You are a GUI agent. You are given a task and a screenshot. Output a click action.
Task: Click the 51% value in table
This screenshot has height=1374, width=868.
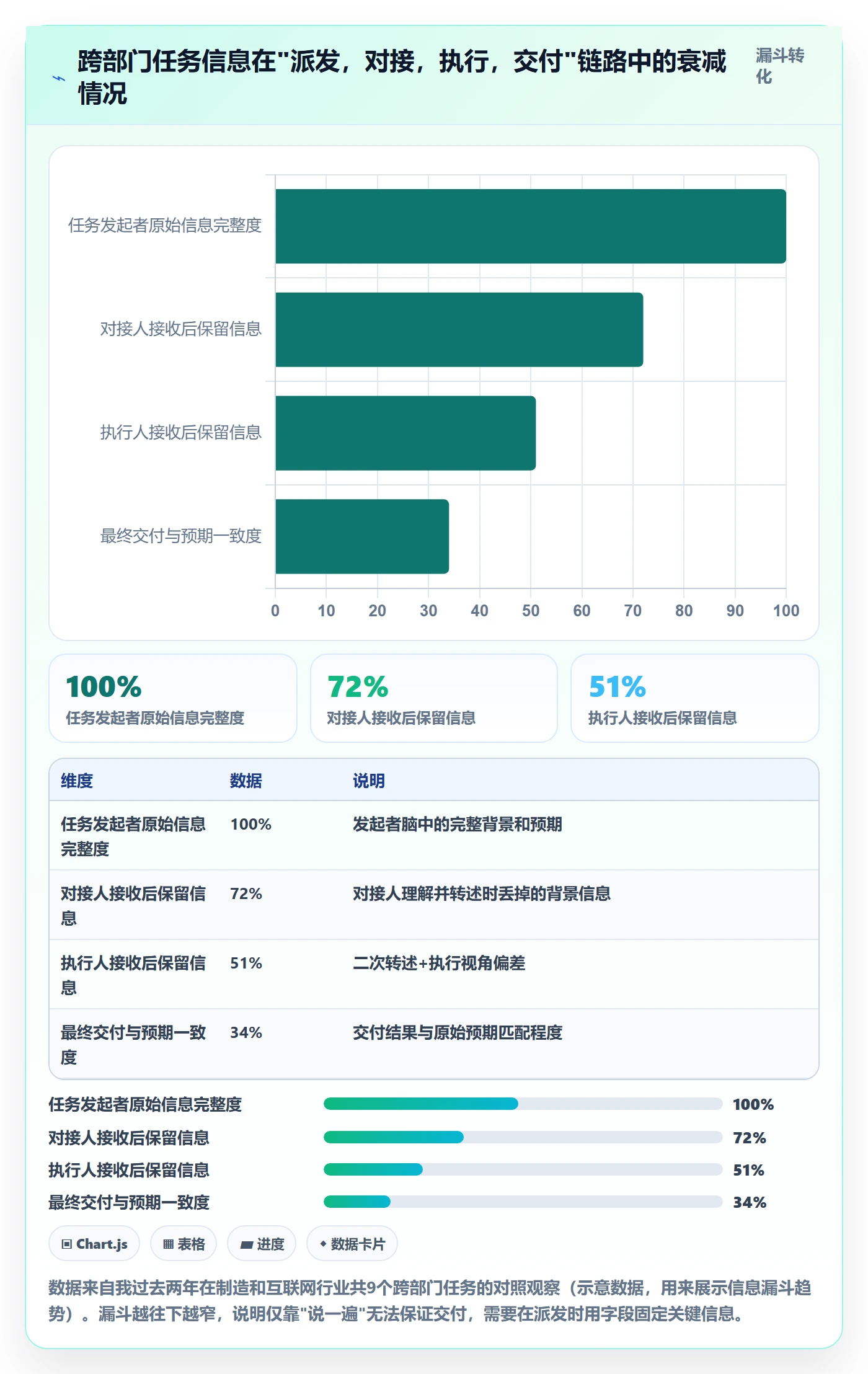coord(246,963)
